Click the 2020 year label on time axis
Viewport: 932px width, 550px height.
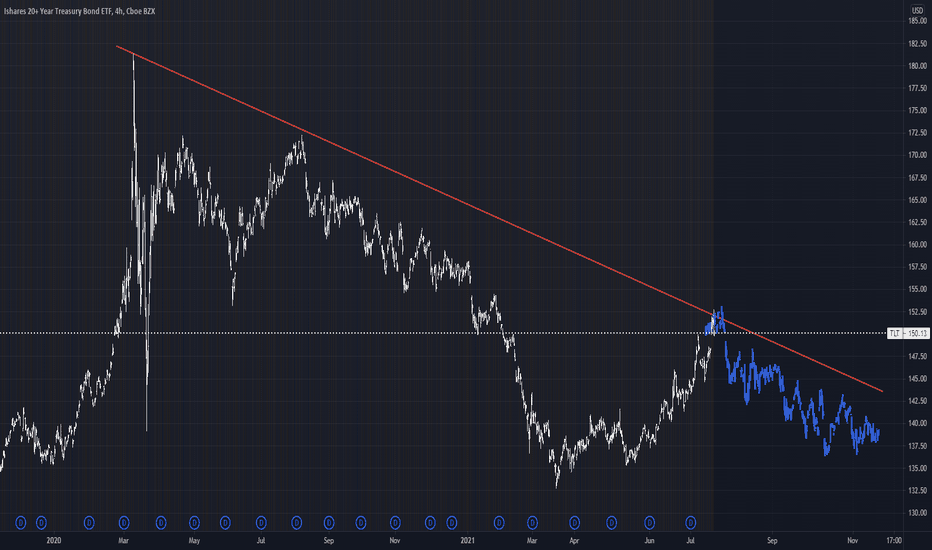coord(53,540)
